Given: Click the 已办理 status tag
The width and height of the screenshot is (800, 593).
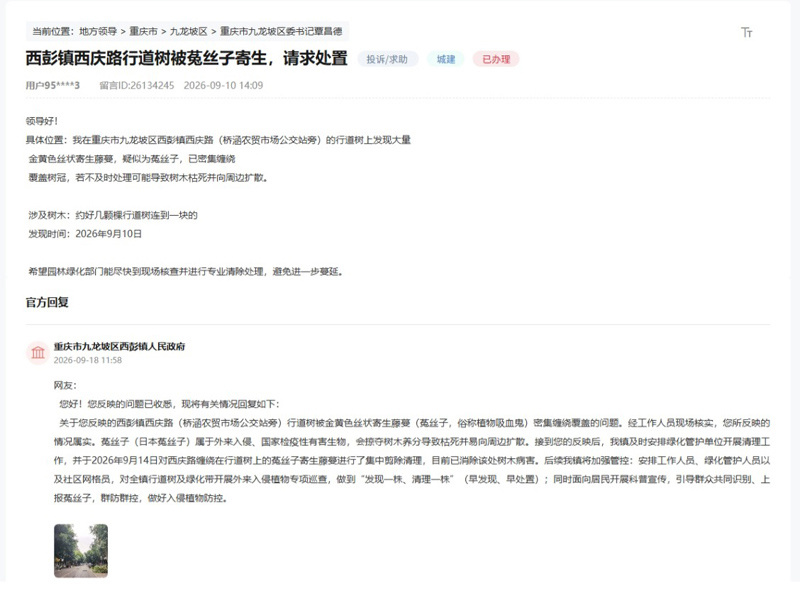Looking at the screenshot, I should [496, 59].
